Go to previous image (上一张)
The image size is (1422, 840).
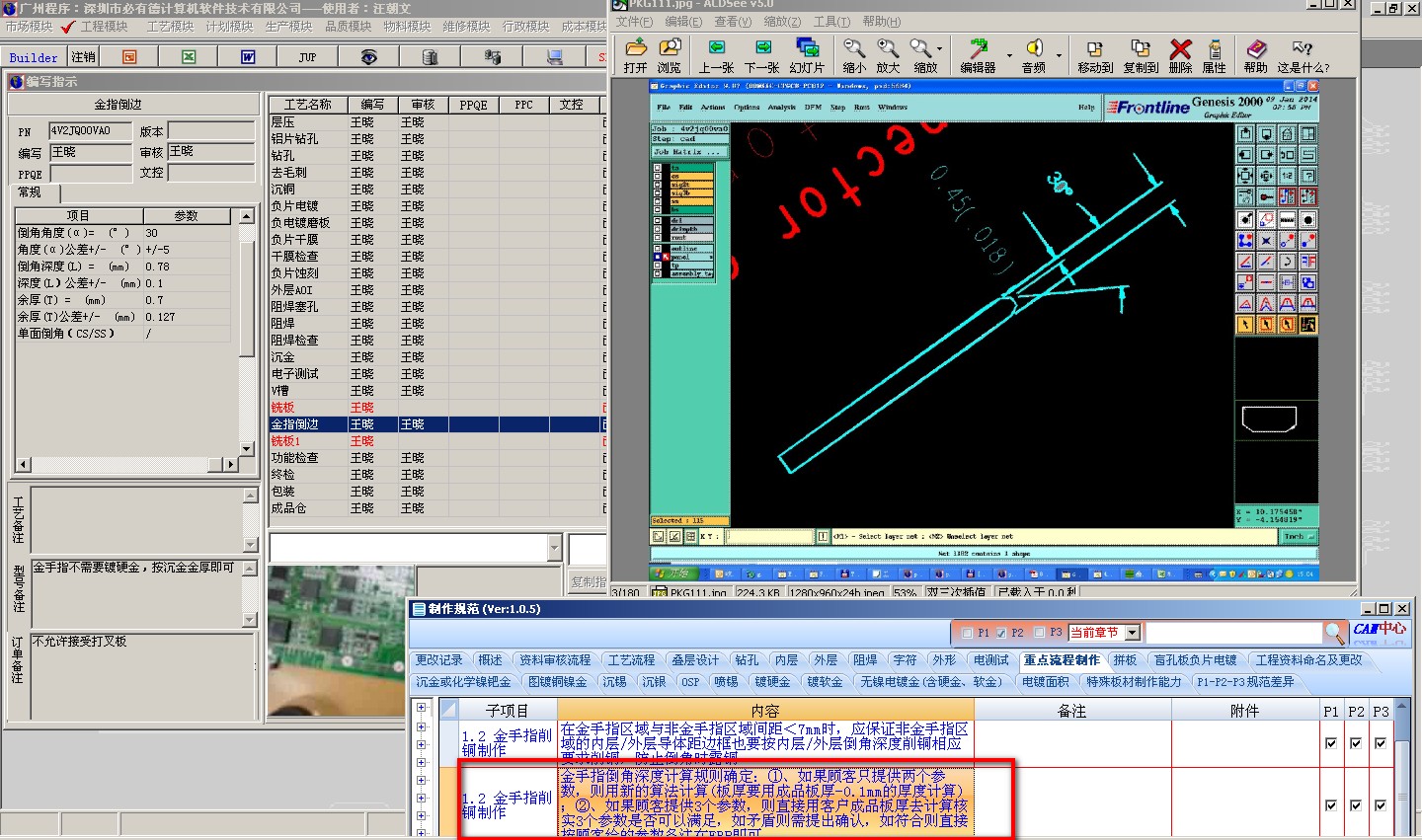717,56
